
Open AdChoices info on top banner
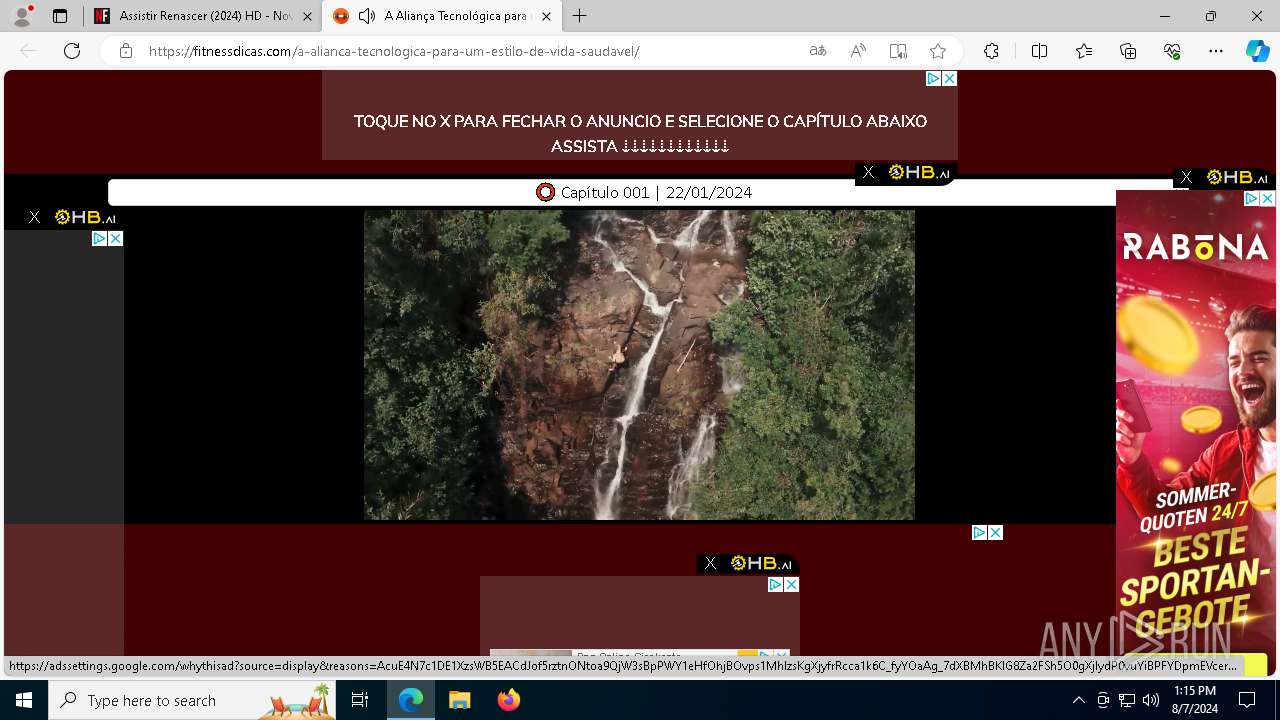point(933,78)
